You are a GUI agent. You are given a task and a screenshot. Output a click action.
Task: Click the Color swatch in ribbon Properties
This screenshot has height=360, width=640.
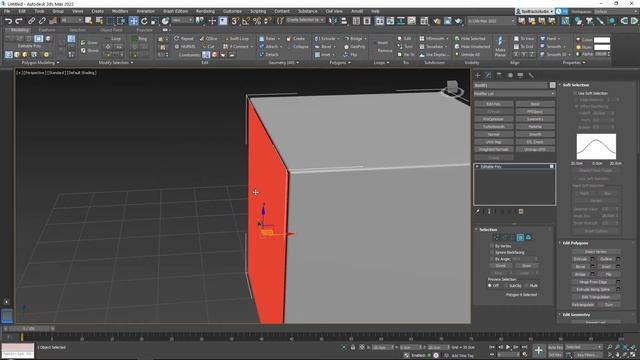(x=602, y=40)
